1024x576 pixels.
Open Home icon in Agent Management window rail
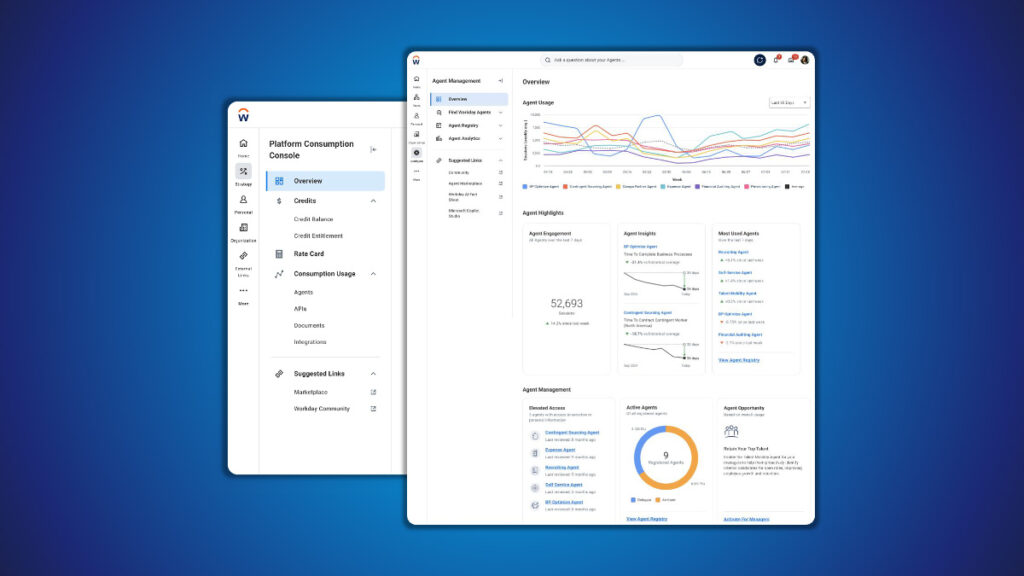[416, 79]
